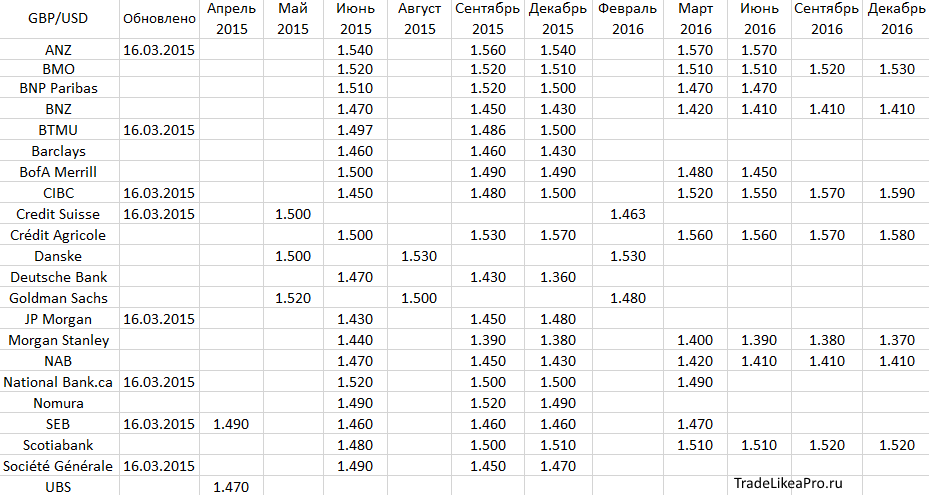
Task: Click the TradeLikeaPro.ru watermark text
Action: tap(788, 483)
